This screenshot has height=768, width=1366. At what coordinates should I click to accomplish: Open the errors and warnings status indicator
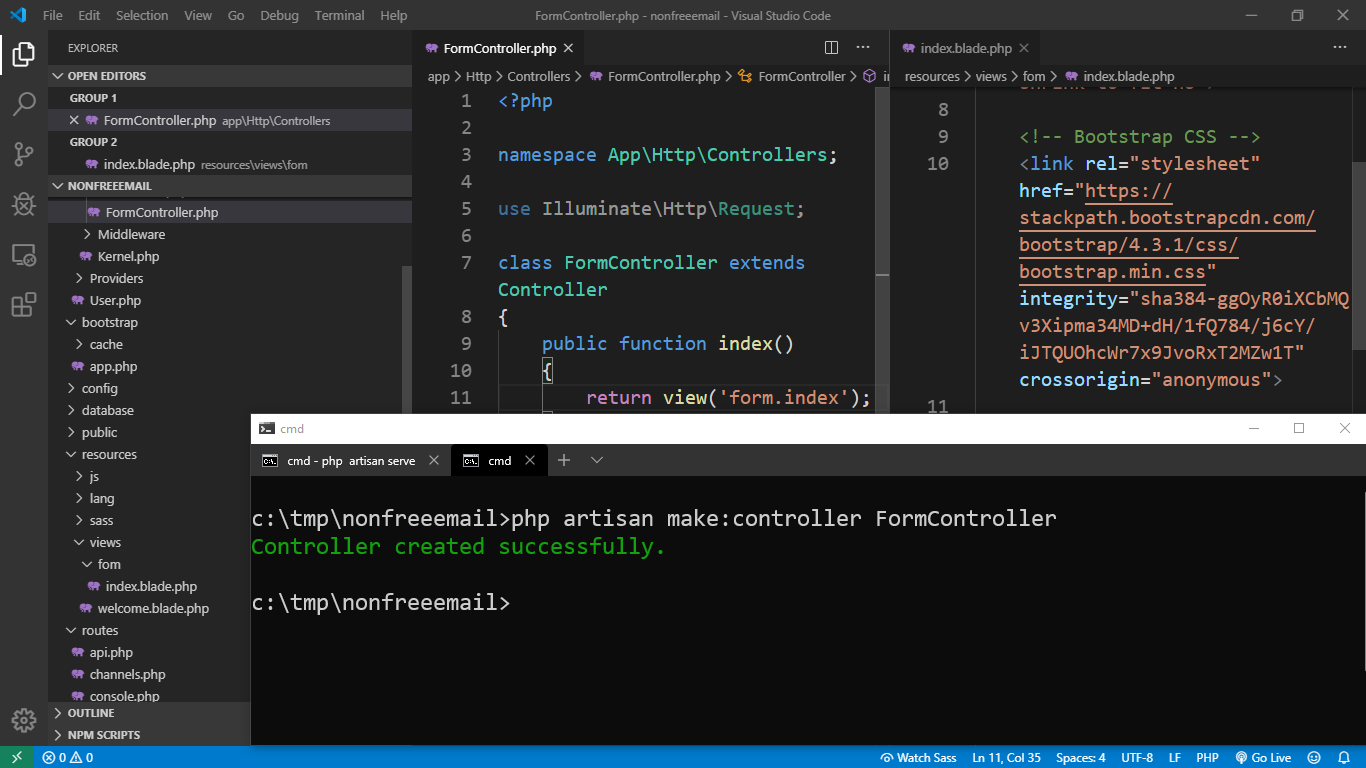point(68,758)
